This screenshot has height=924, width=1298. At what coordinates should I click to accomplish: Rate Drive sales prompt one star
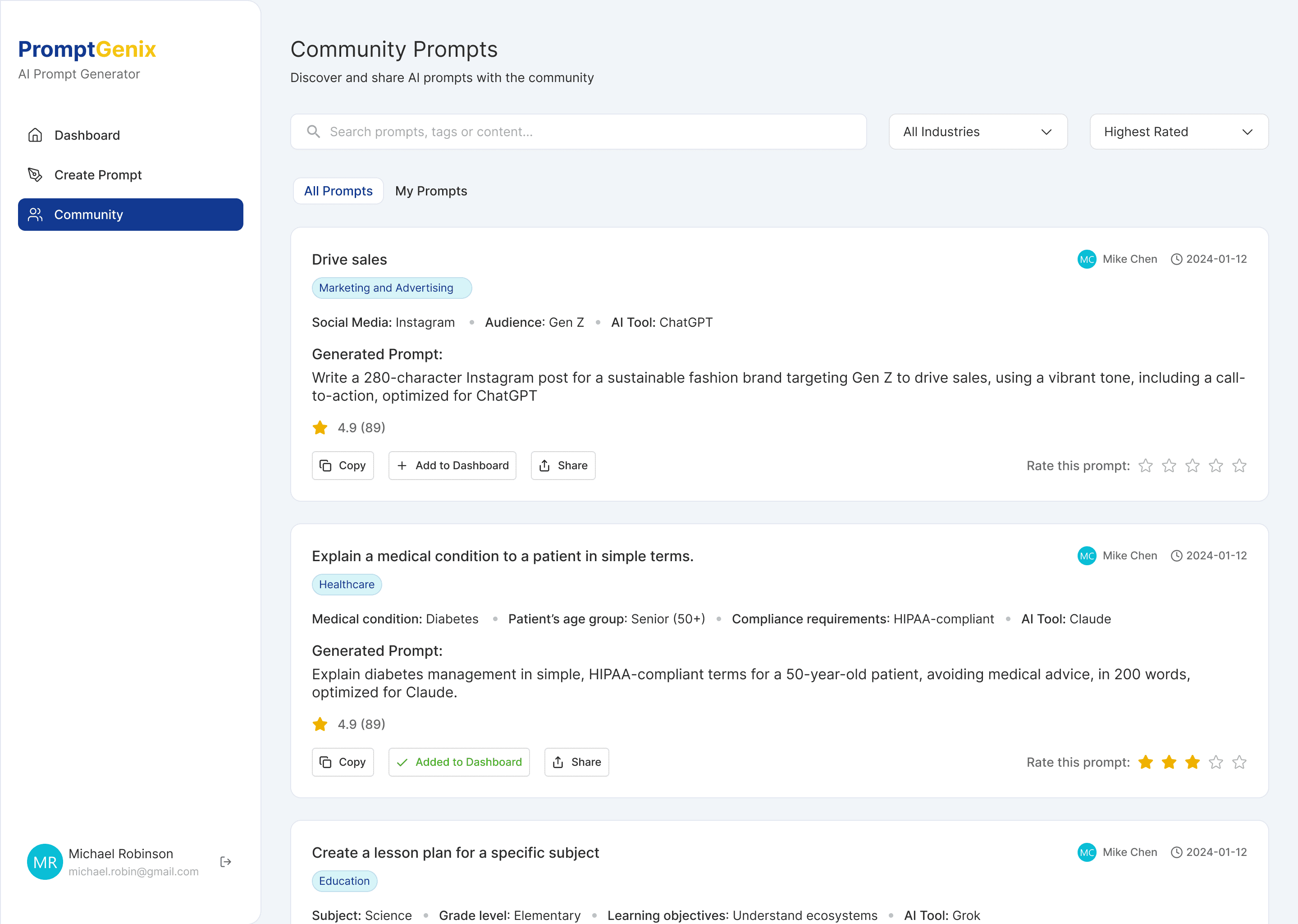click(1146, 466)
